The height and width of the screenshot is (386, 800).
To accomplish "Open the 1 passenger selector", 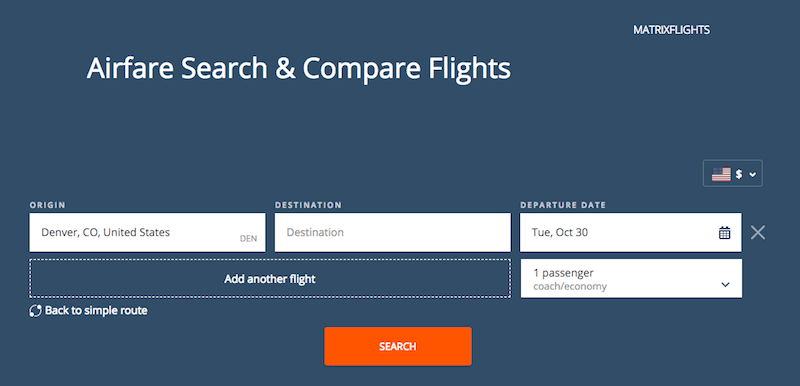I will click(631, 278).
